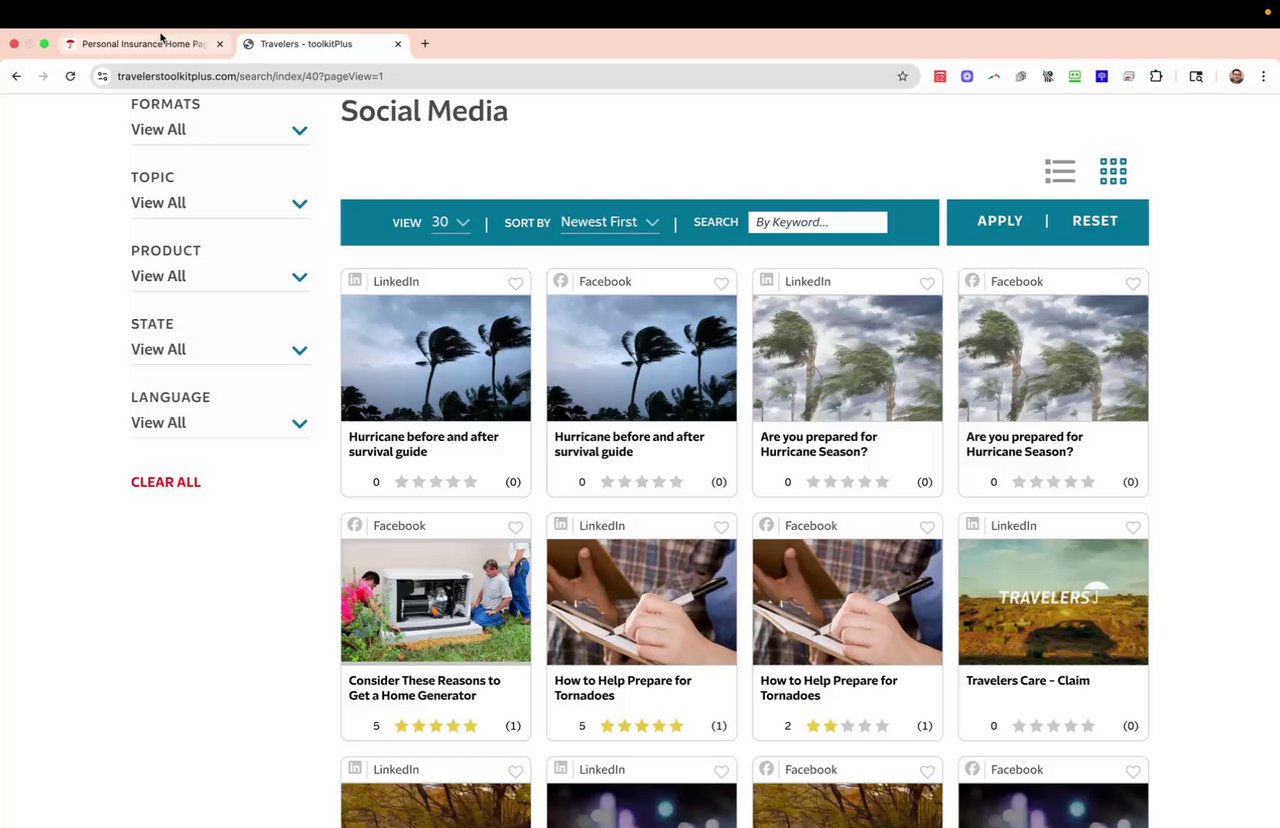Click the Clear All filters link

tap(166, 482)
